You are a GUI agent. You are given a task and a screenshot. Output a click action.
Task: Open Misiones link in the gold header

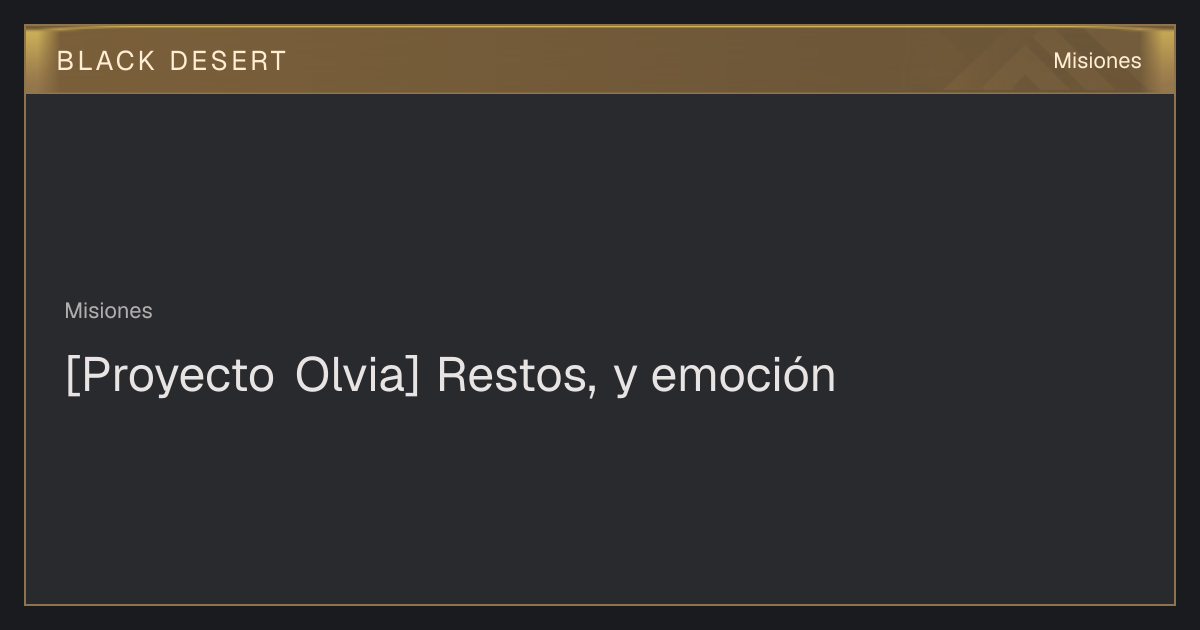(1097, 61)
